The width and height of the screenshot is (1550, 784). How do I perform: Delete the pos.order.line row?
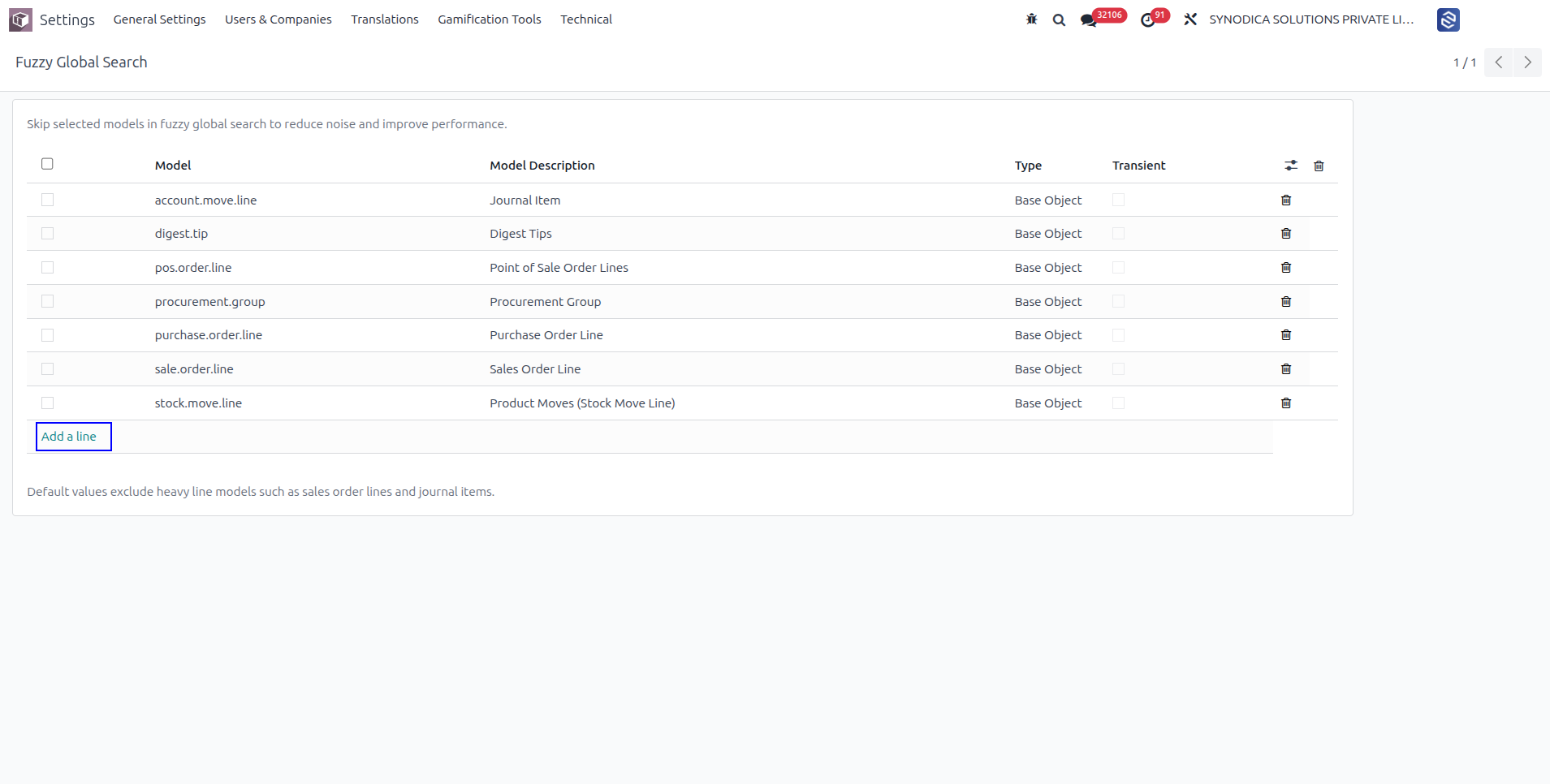[1286, 268]
